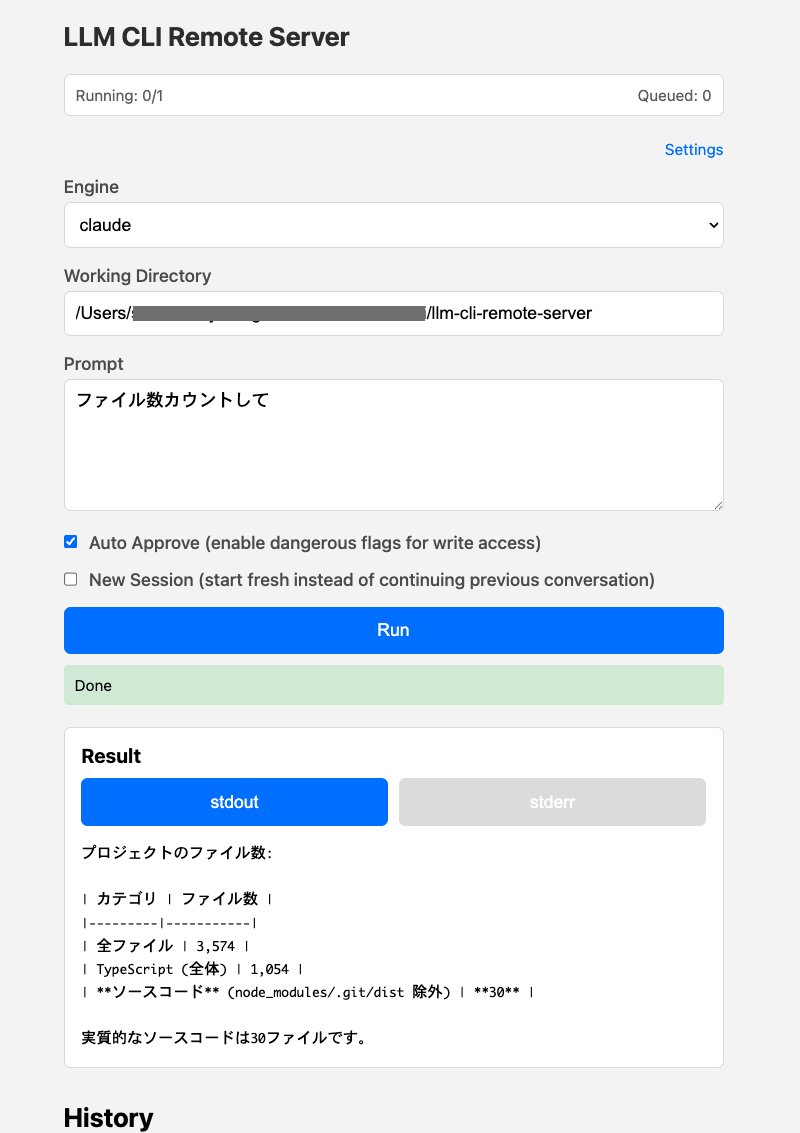The image size is (800, 1133).
Task: Click the New Session label text
Action: coord(371,580)
